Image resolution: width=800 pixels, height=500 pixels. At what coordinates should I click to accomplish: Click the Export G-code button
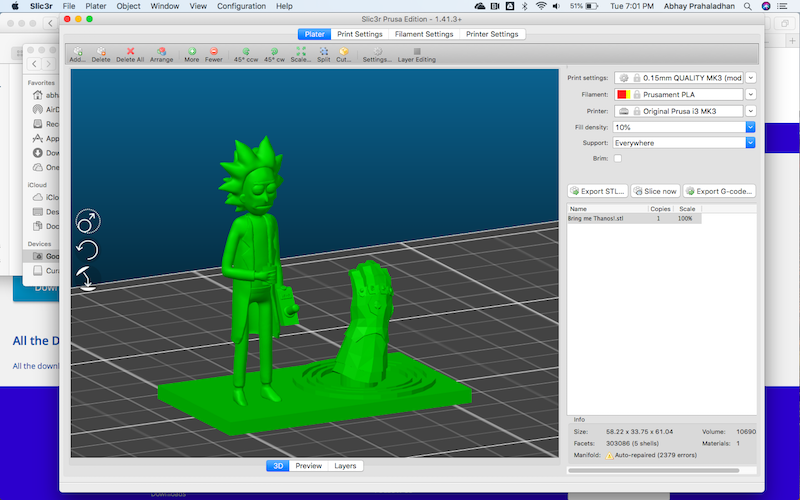[719, 191]
